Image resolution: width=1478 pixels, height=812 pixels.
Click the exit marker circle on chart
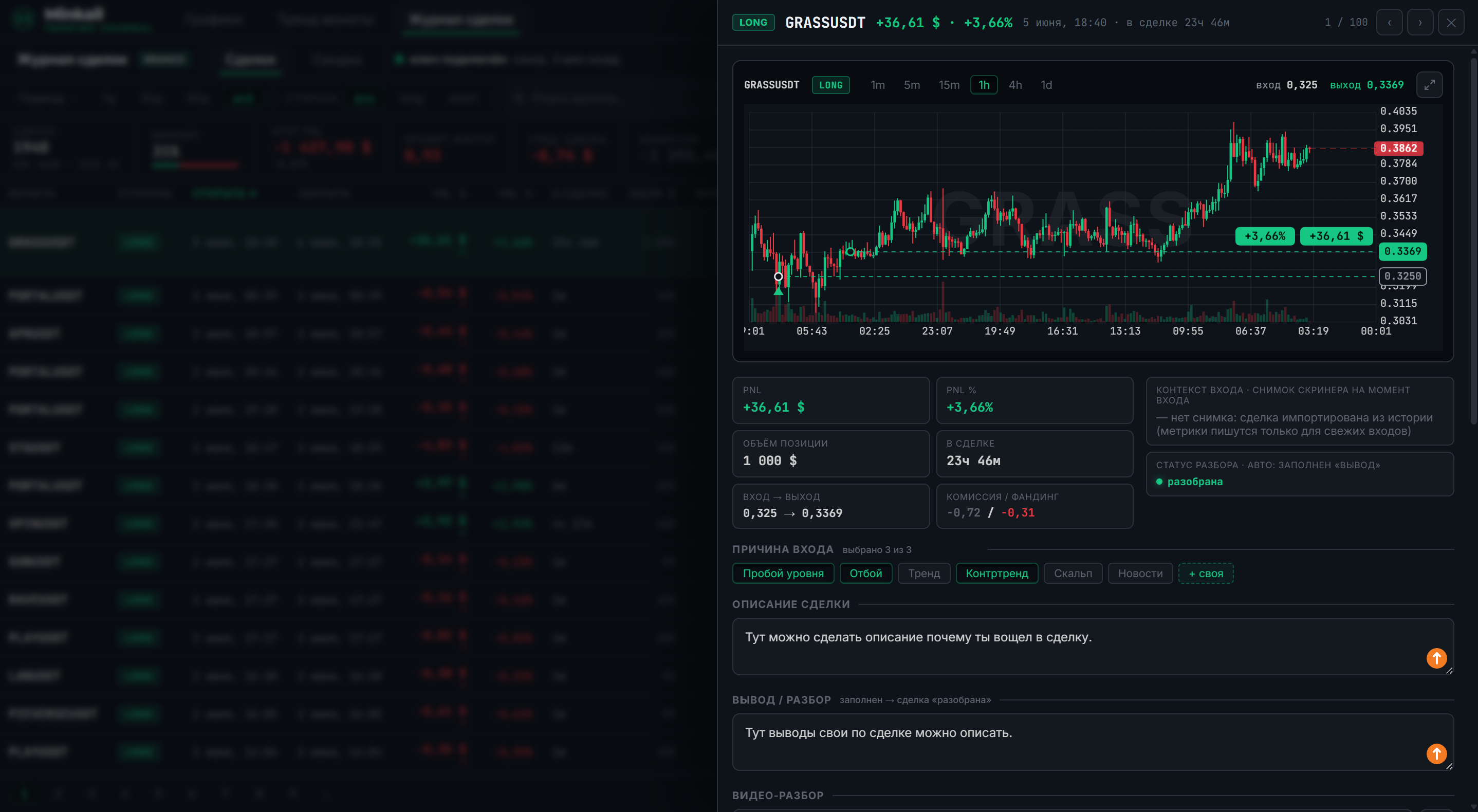[851, 252]
